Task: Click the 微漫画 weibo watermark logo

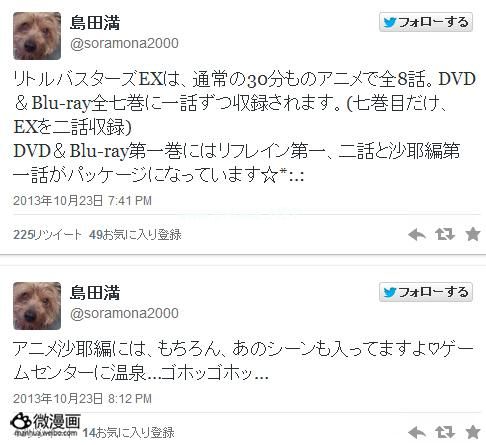Action: tap(45, 425)
